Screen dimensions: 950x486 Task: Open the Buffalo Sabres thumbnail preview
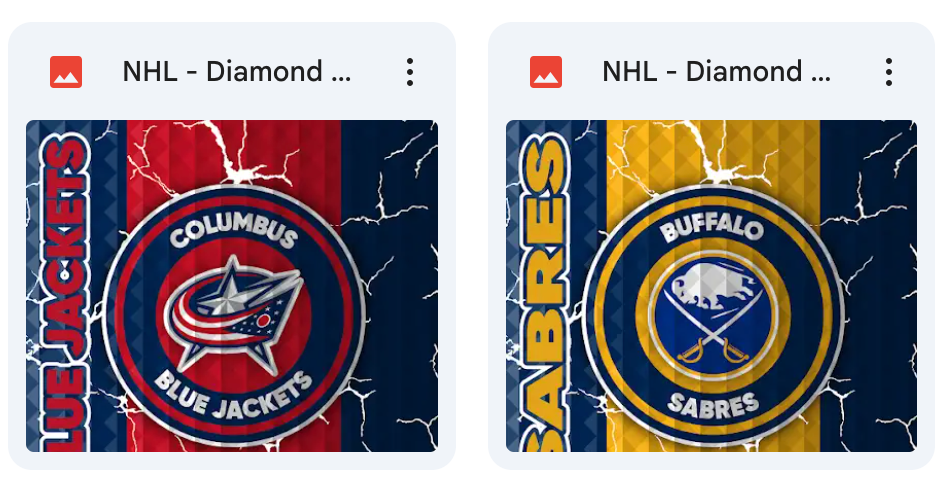click(x=711, y=285)
